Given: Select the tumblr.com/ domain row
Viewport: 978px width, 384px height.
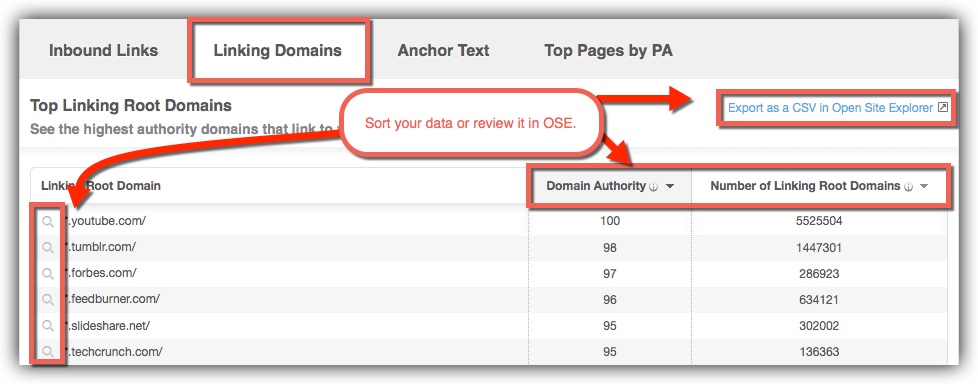Looking at the screenshot, I should click(488, 247).
